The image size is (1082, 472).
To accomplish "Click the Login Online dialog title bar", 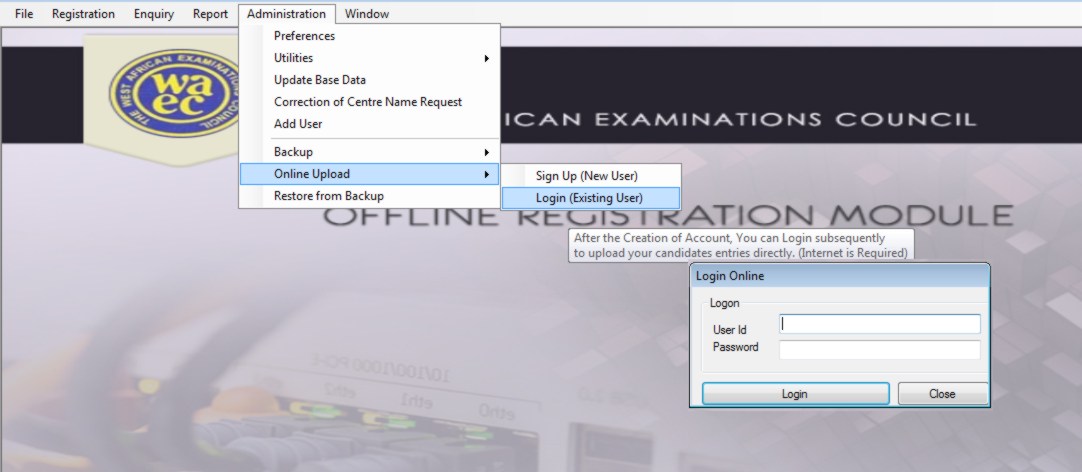I will pyautogui.click(x=840, y=276).
